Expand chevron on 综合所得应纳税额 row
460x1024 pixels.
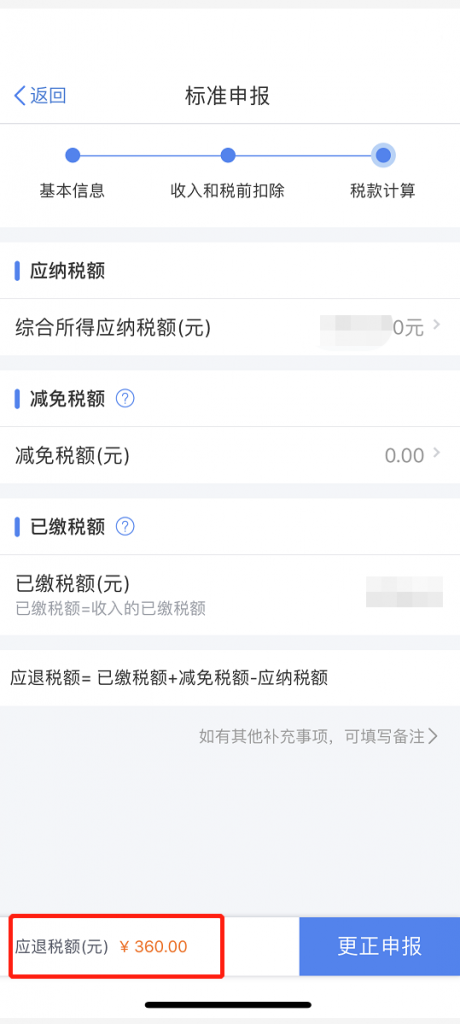click(436, 326)
